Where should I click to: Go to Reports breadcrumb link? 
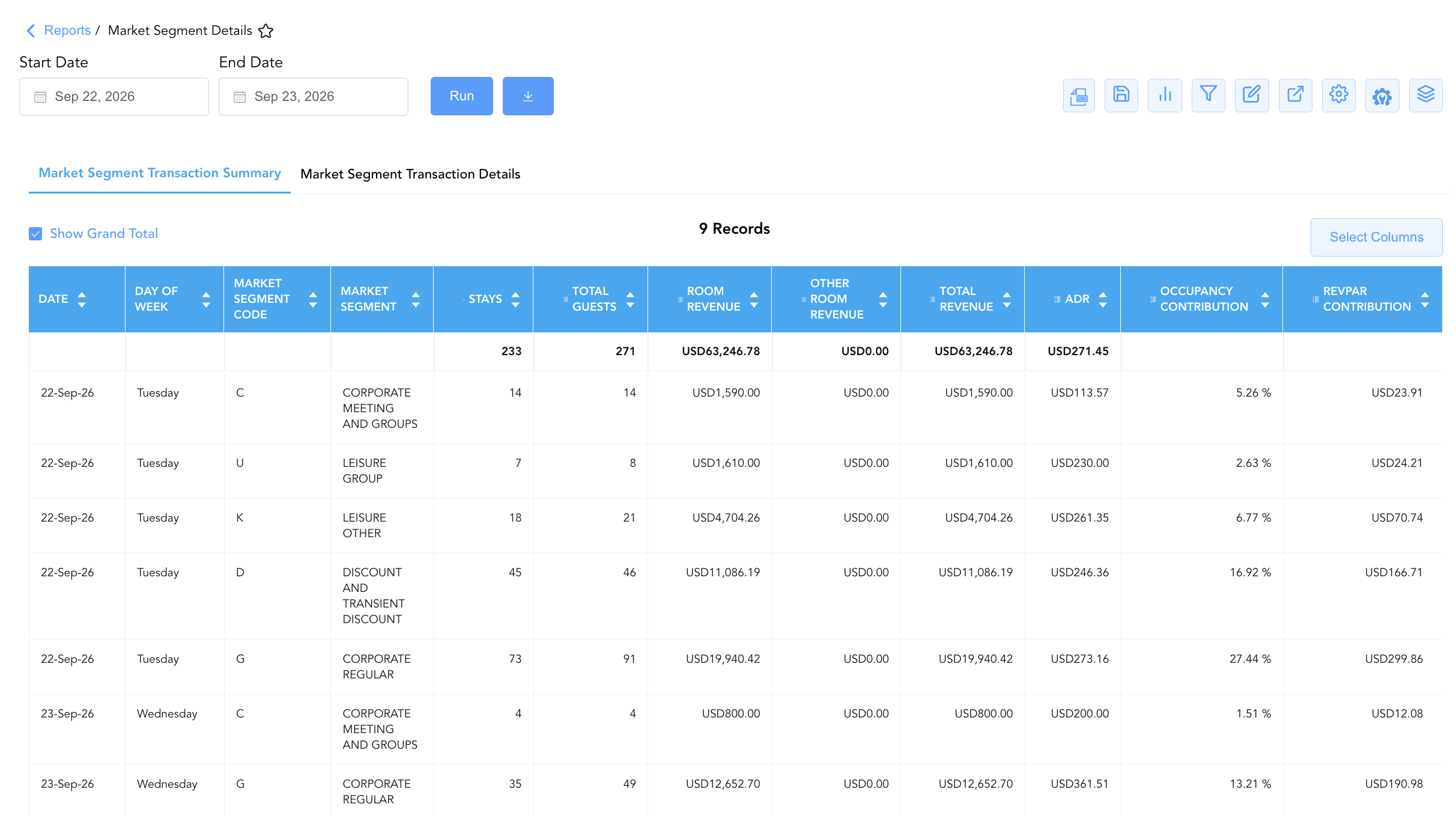[67, 31]
